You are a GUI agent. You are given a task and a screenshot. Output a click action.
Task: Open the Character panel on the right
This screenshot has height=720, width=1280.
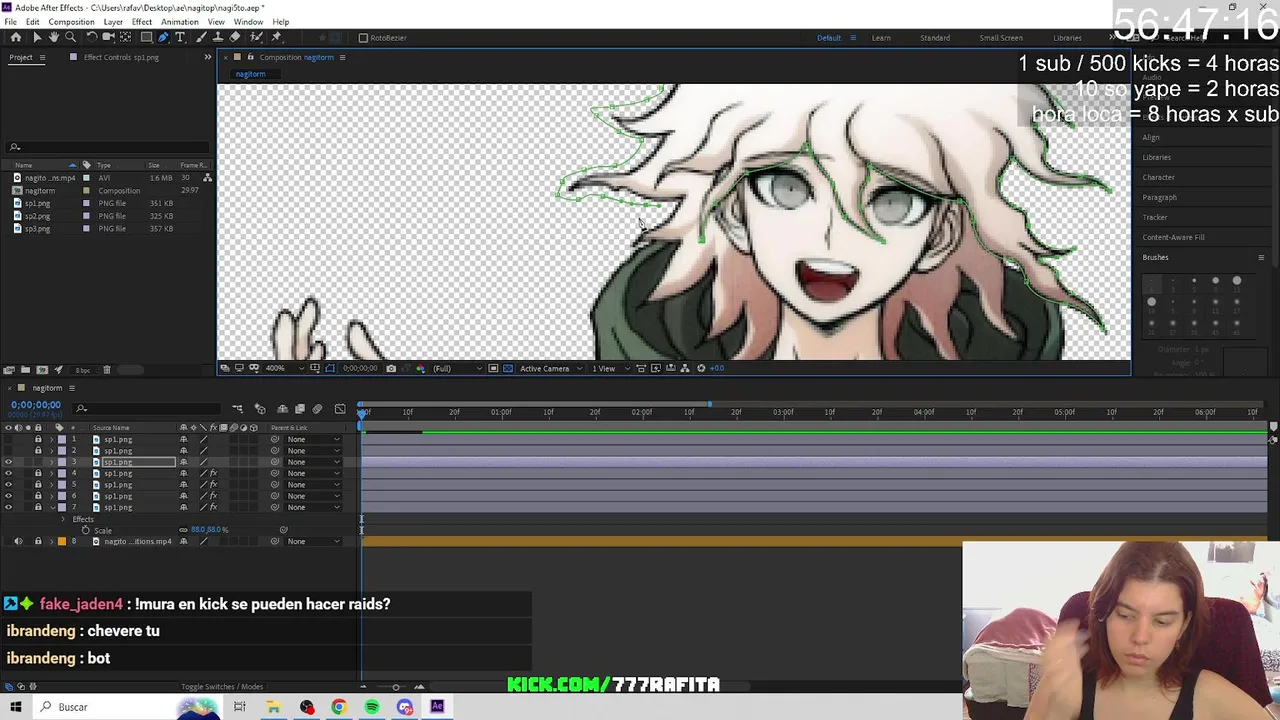1159,177
